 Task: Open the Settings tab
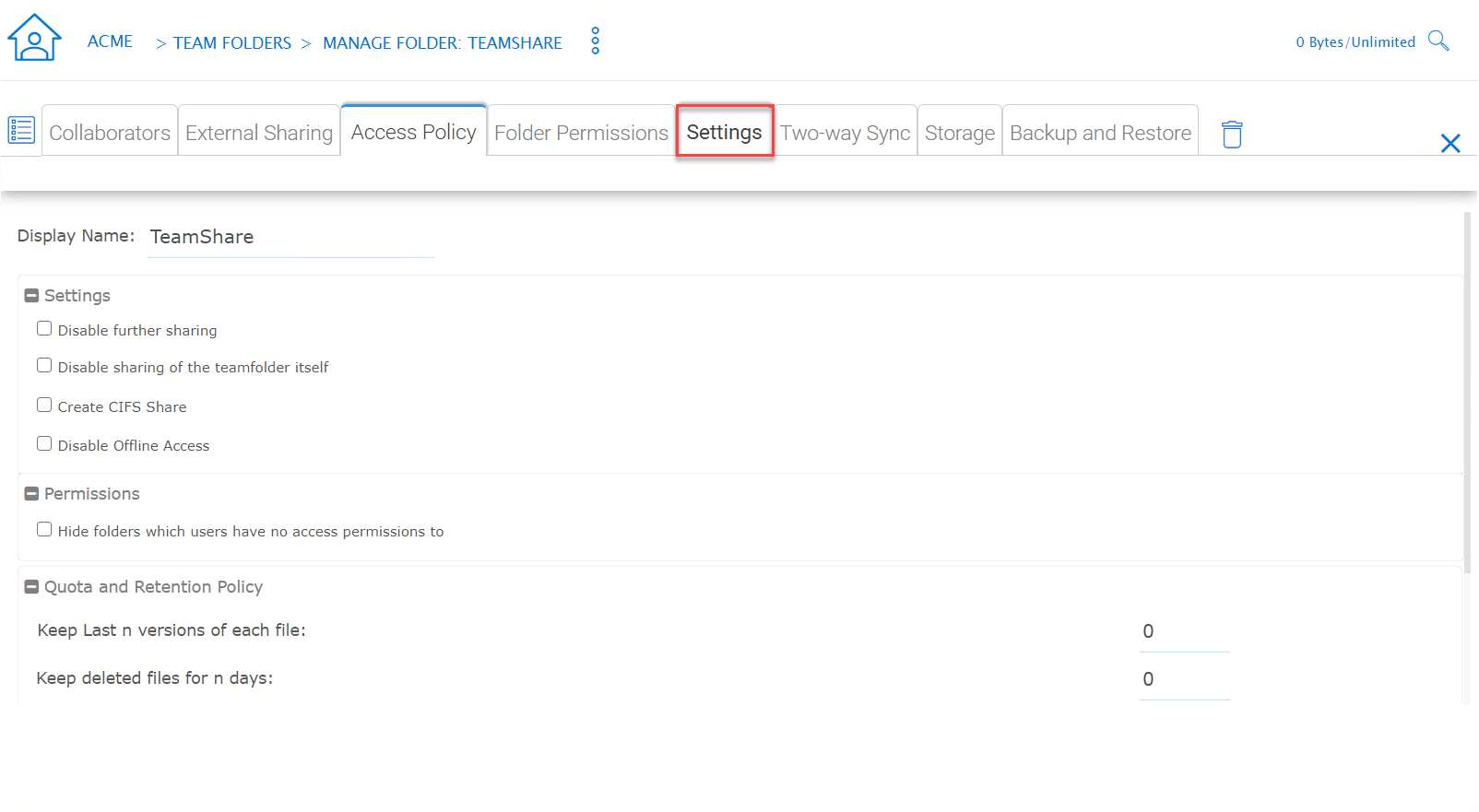tap(725, 131)
